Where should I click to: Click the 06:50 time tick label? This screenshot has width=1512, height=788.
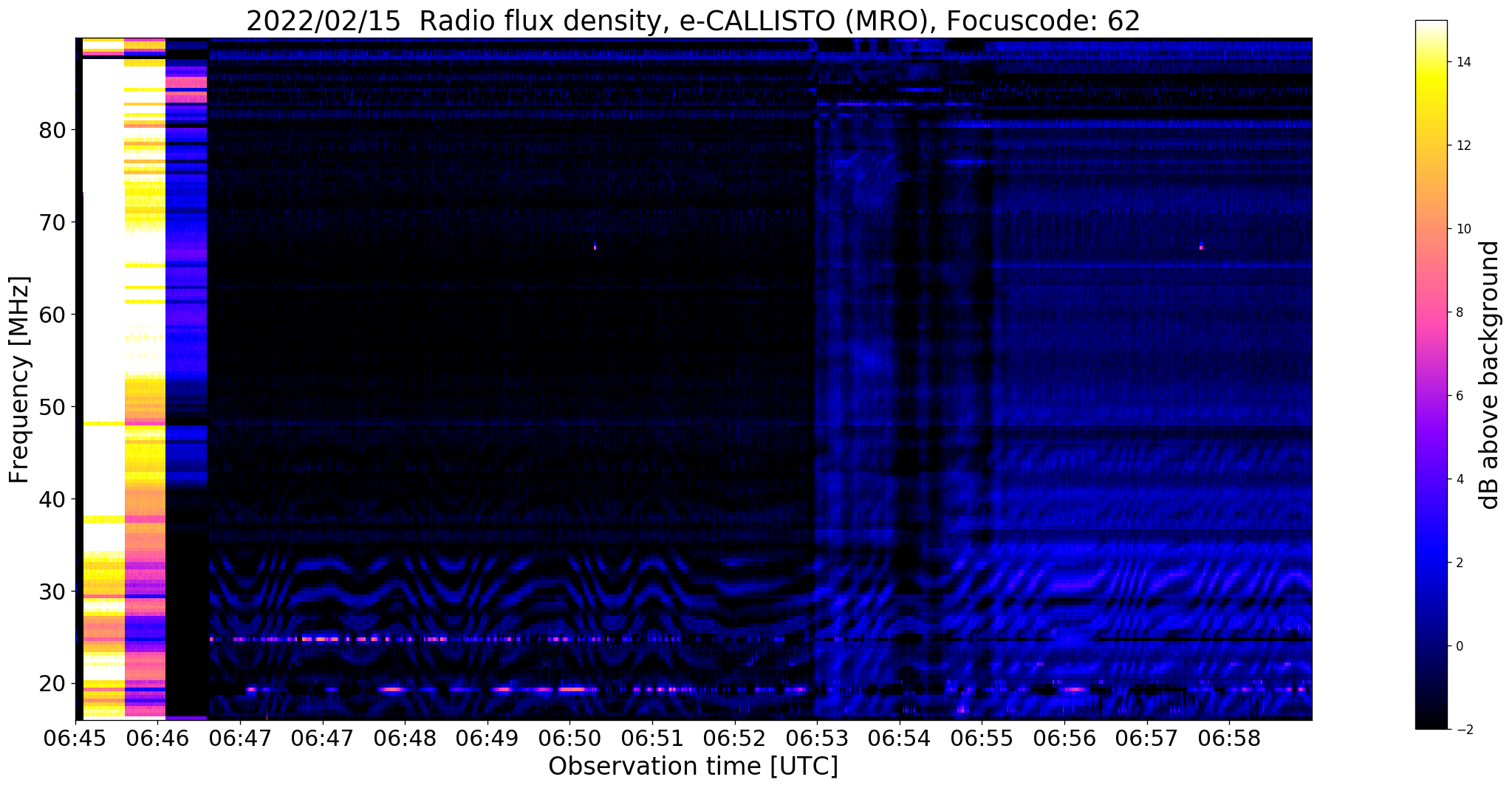[x=569, y=738]
